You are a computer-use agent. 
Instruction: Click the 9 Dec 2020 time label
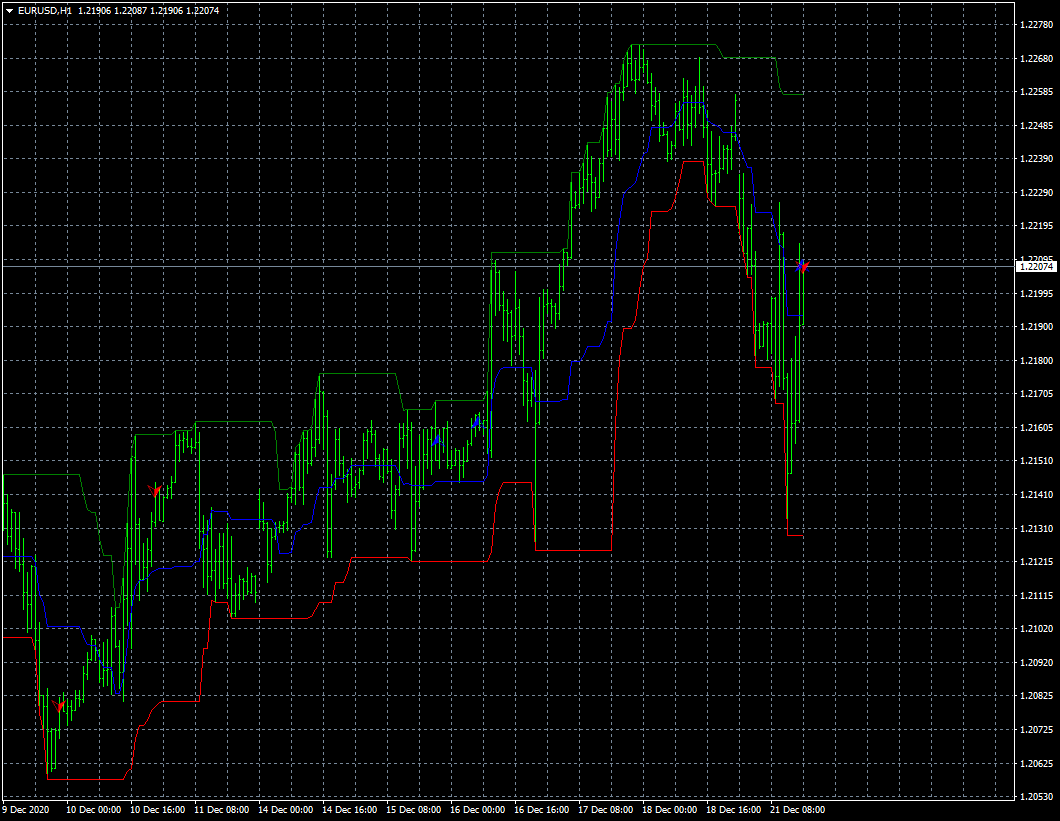26,810
